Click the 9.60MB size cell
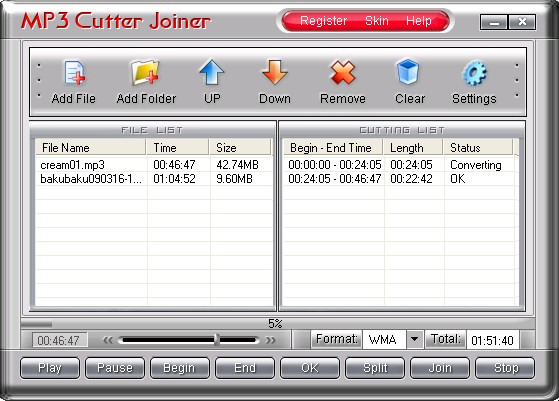The height and width of the screenshot is (401, 559). click(234, 179)
